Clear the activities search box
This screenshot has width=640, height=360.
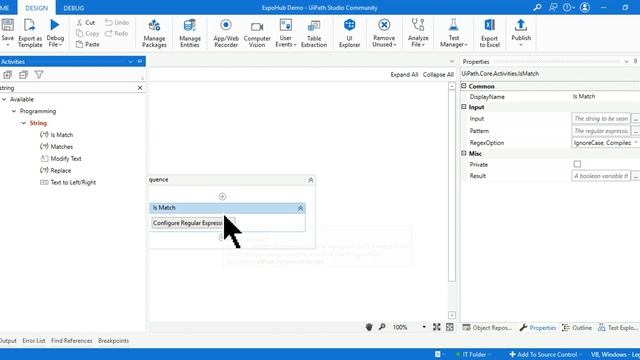(x=140, y=88)
